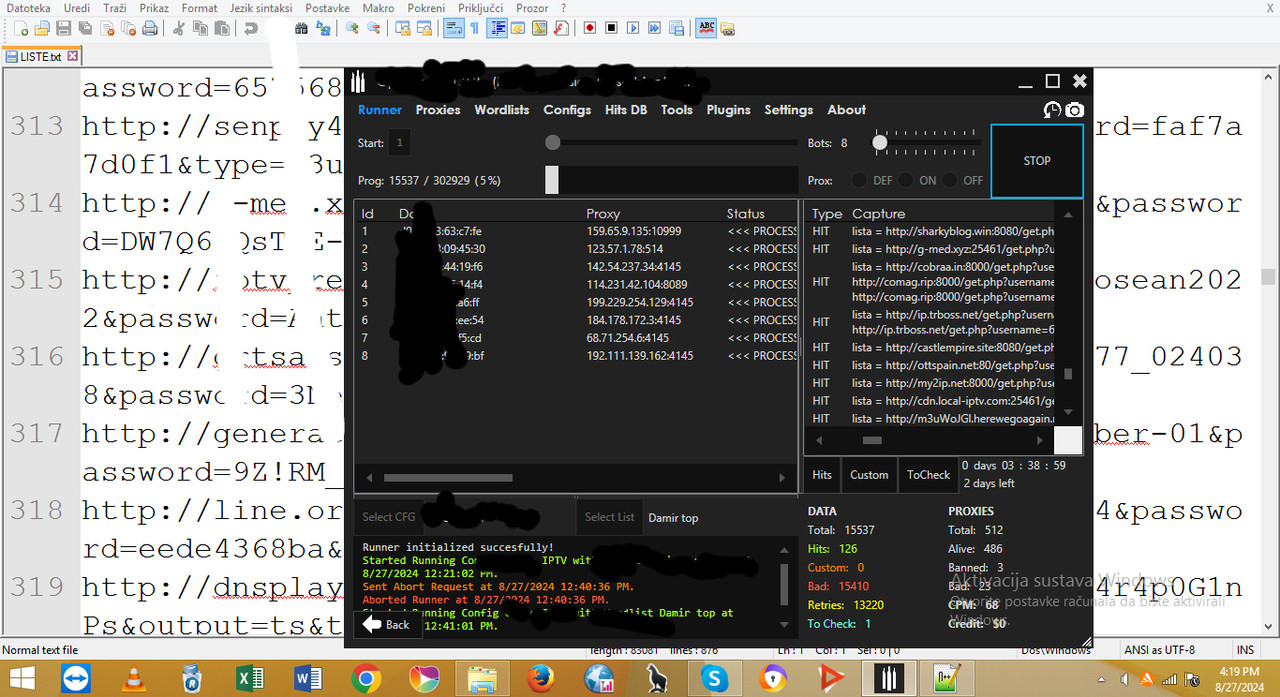Open the Datoteka menu in Notepad++
This screenshot has height=697, width=1280.
point(29,8)
